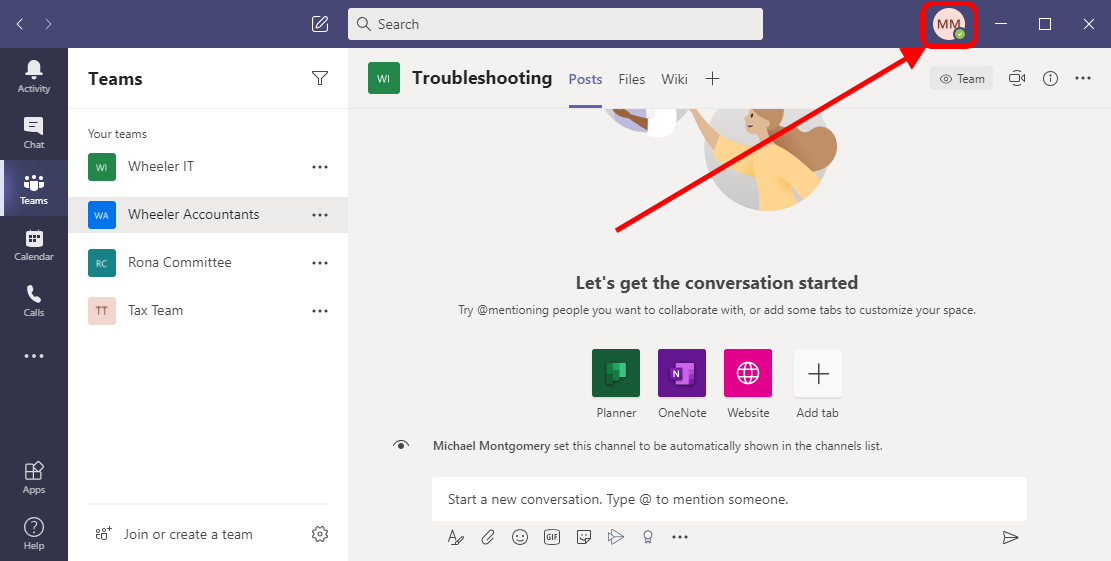Select the Rona Committee team

208,263
